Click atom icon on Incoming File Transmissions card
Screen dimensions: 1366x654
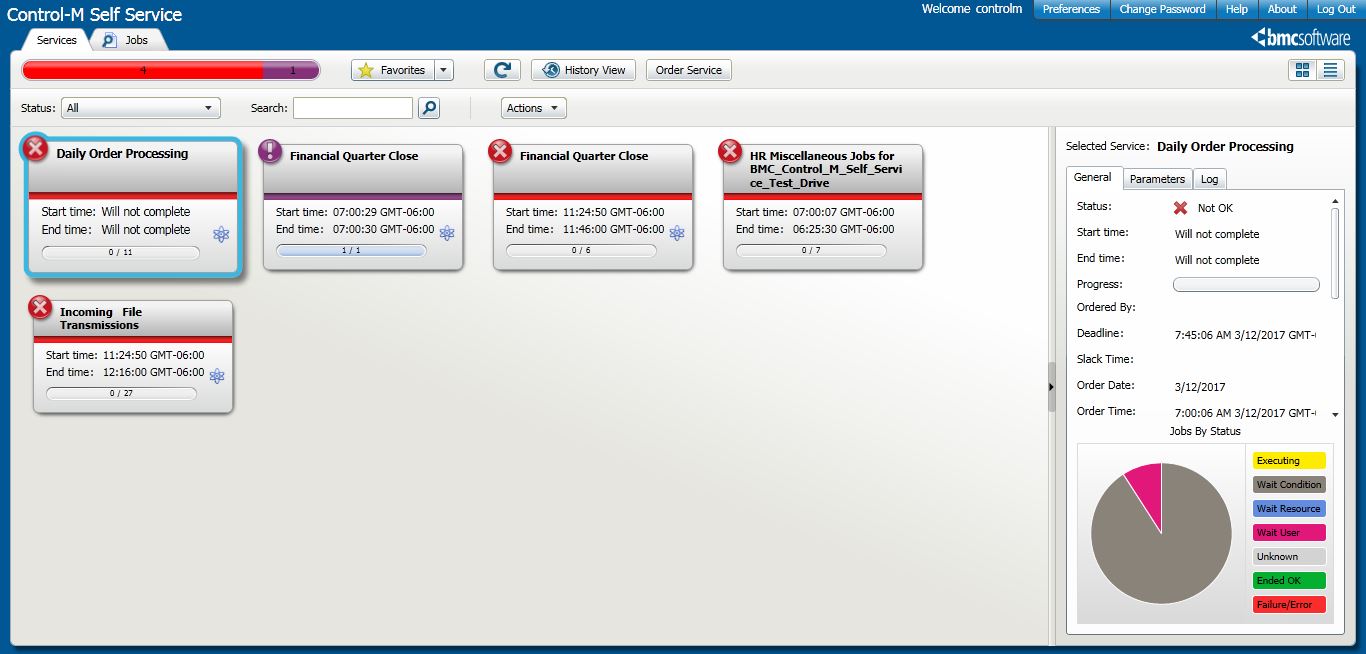pos(217,376)
